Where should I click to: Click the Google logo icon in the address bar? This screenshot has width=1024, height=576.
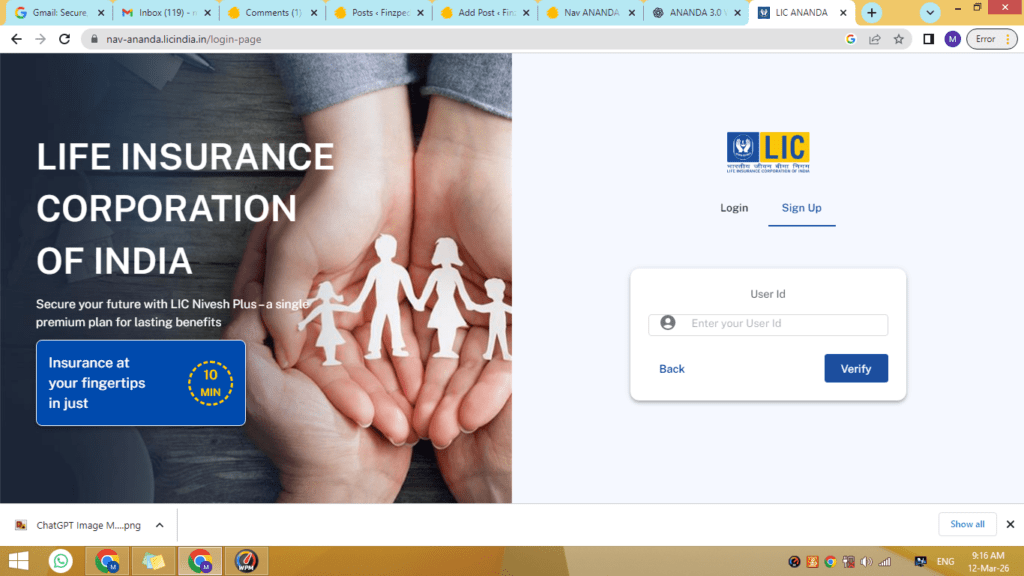pyautogui.click(x=851, y=38)
